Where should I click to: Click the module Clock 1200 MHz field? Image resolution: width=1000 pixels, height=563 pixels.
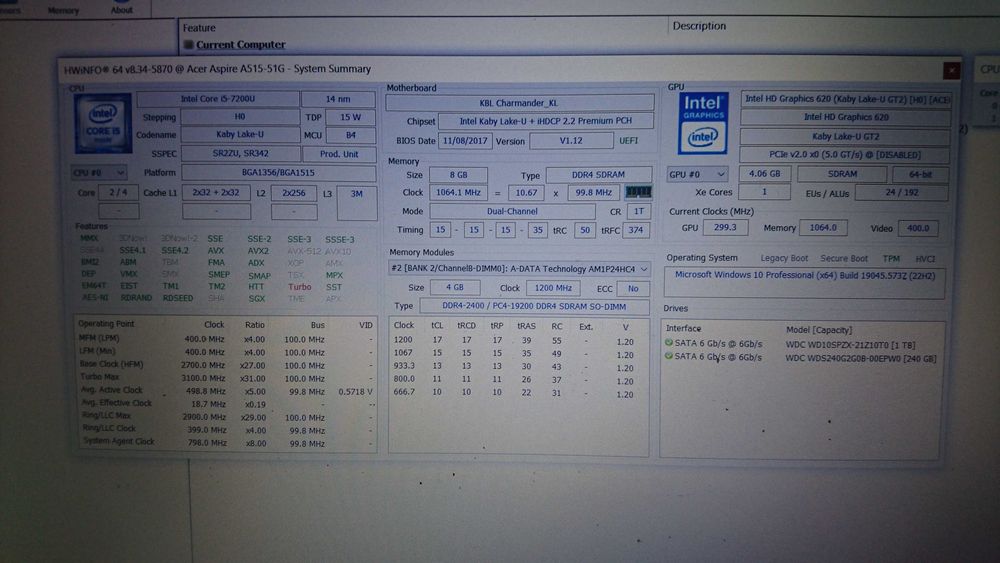coord(553,288)
